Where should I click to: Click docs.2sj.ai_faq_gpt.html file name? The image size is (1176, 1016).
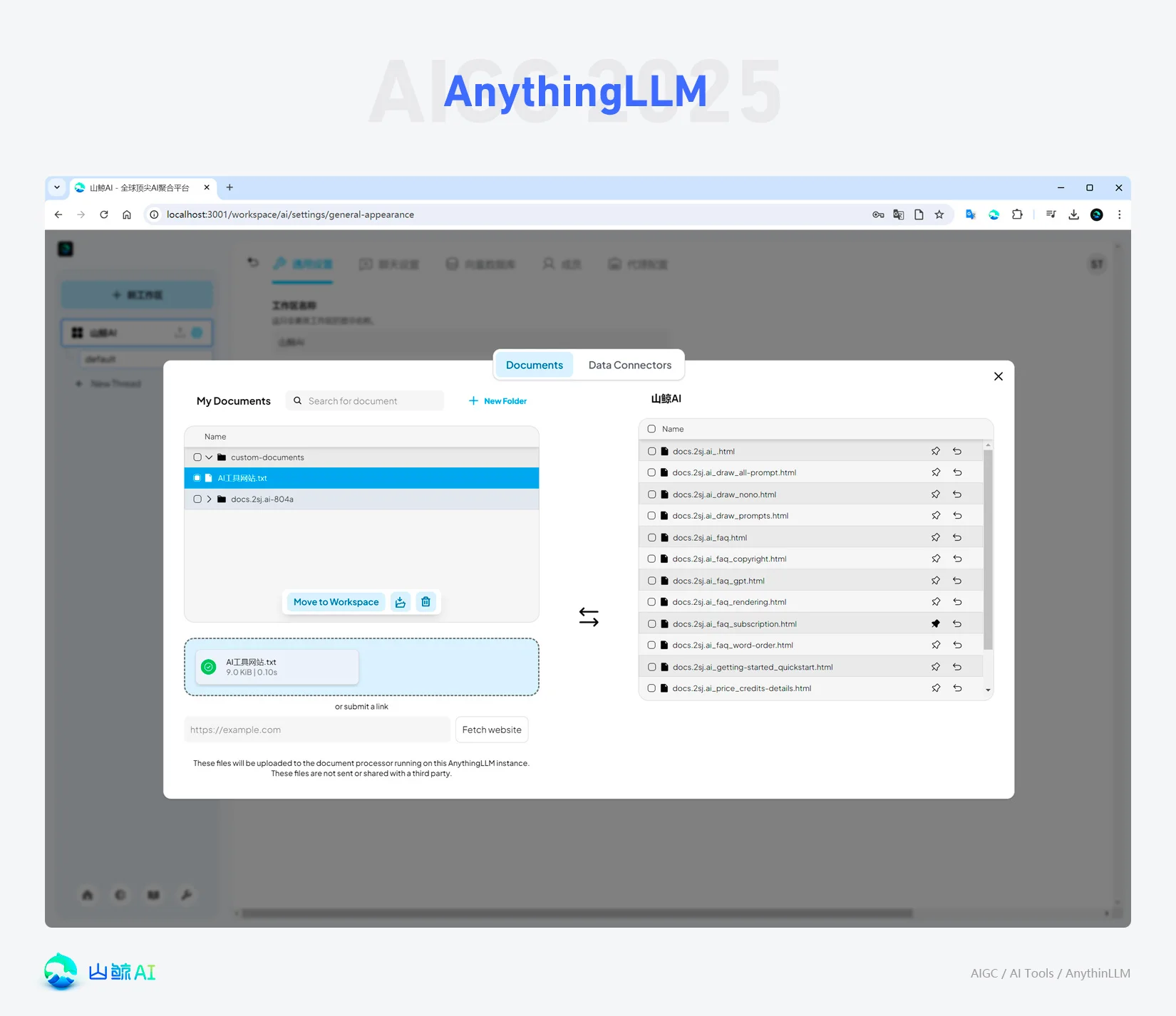(x=718, y=581)
